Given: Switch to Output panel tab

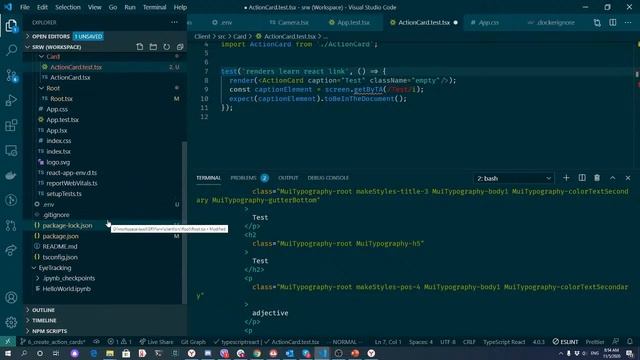Looking at the screenshot, I should click(288, 178).
